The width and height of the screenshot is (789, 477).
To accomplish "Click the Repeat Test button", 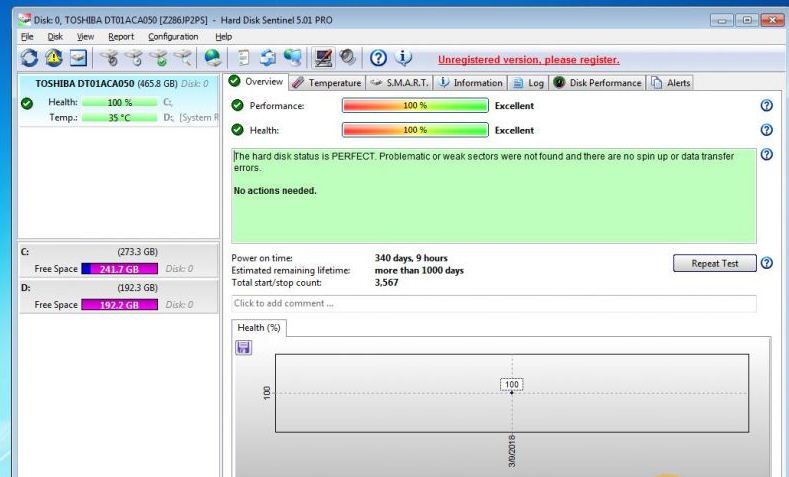I will (715, 263).
